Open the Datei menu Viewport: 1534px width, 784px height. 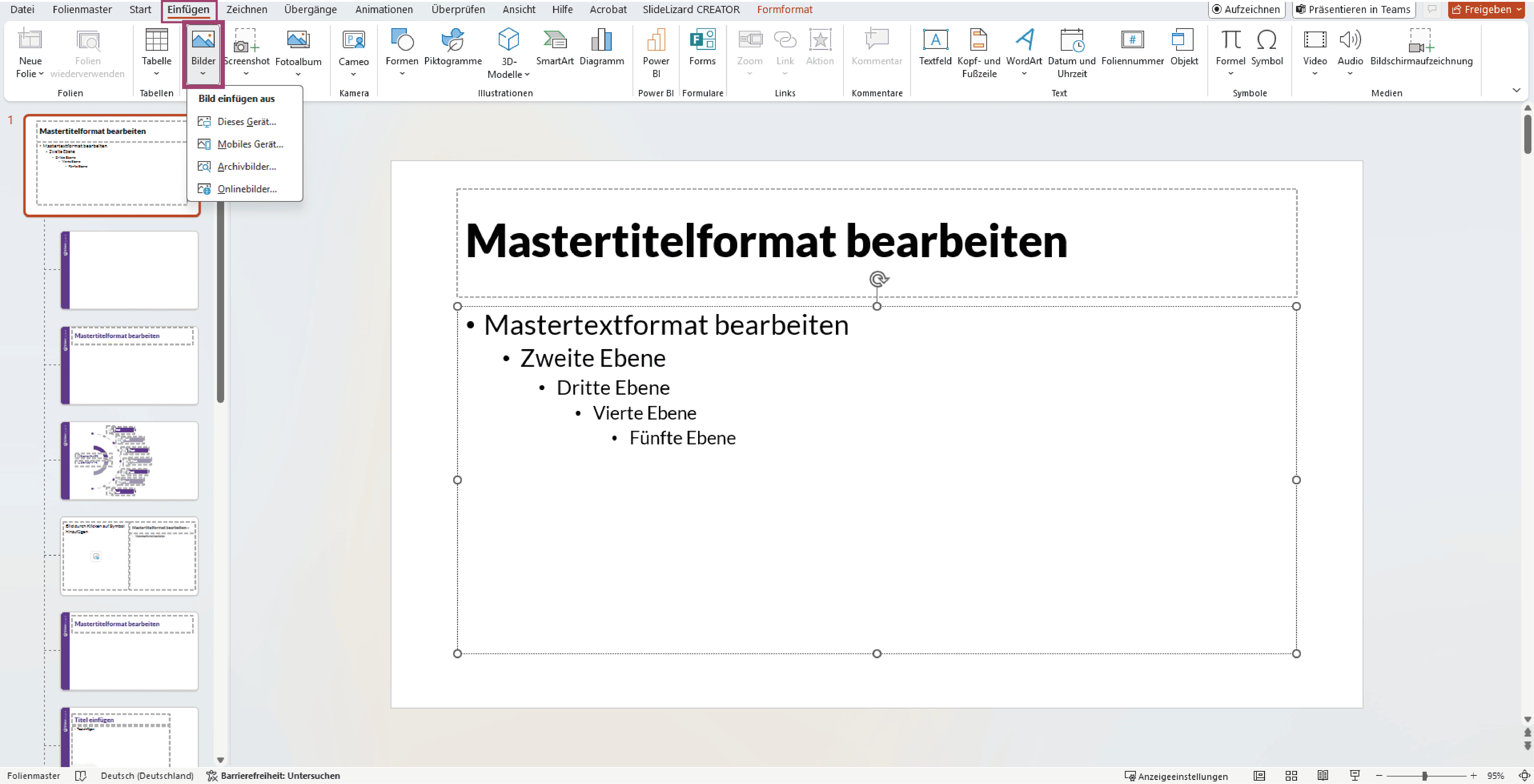[22, 9]
